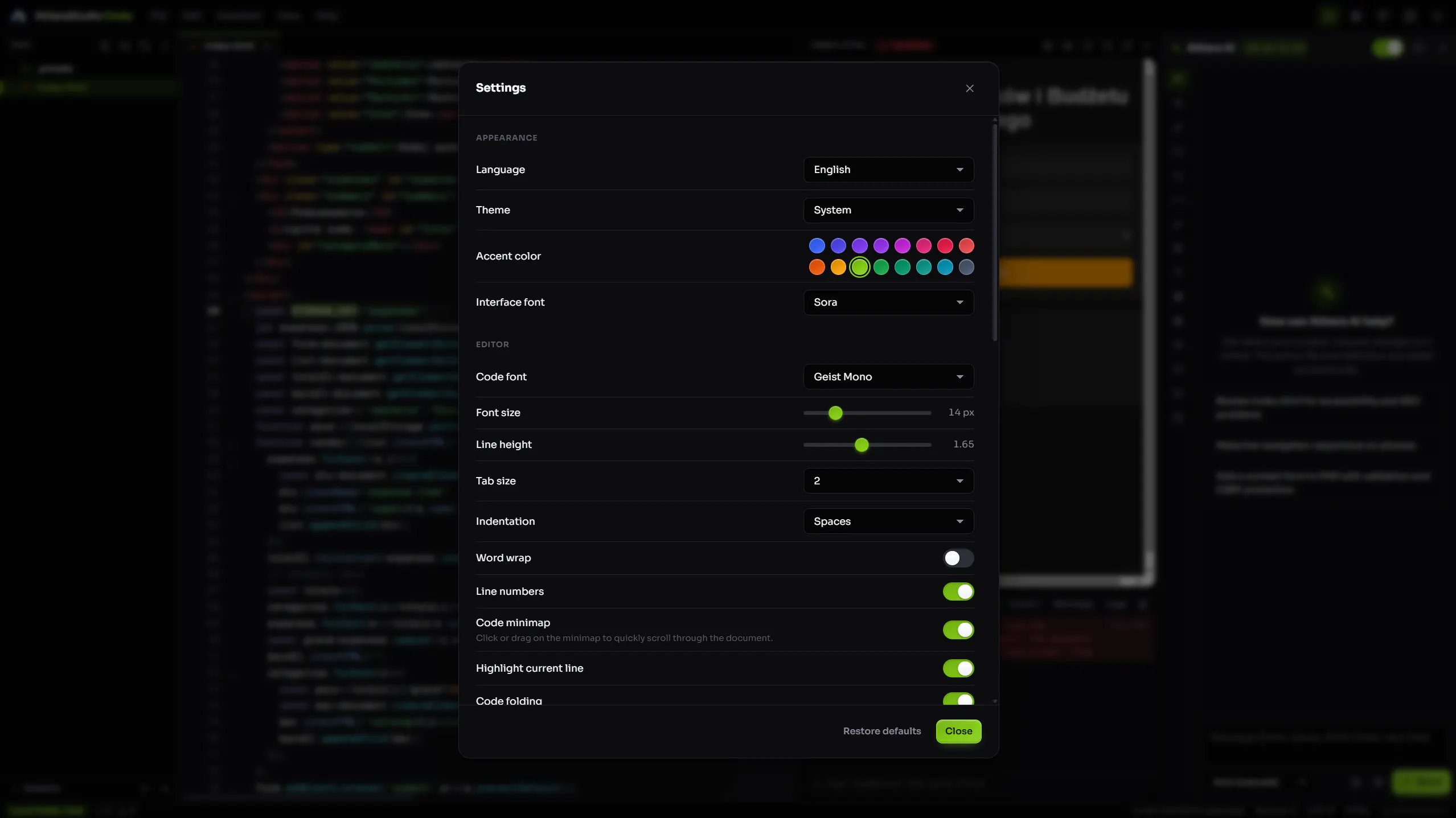Expand the Interface font dropdown showing Sora

coord(888,302)
